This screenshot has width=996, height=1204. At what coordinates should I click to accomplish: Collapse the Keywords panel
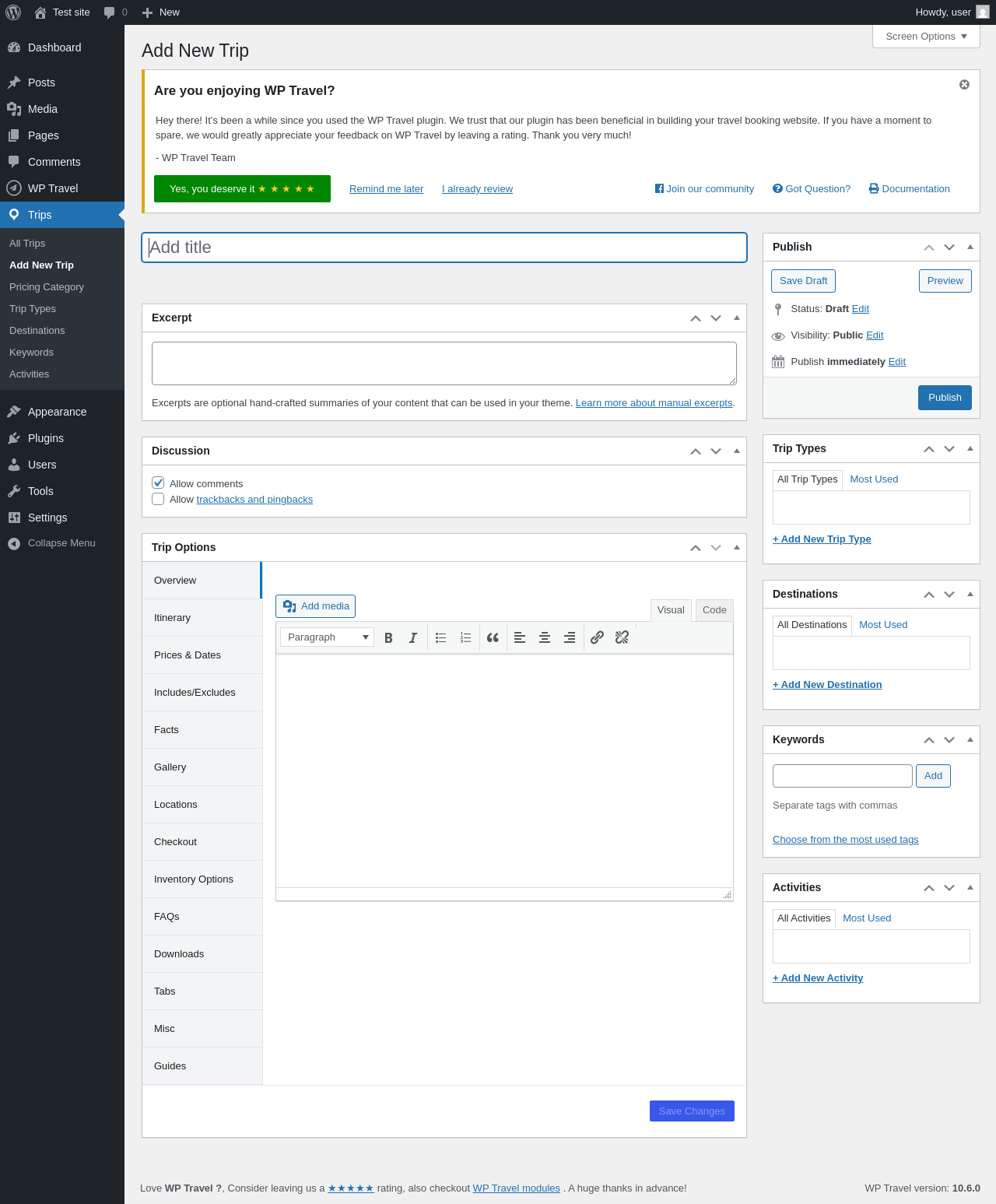pyautogui.click(x=970, y=739)
